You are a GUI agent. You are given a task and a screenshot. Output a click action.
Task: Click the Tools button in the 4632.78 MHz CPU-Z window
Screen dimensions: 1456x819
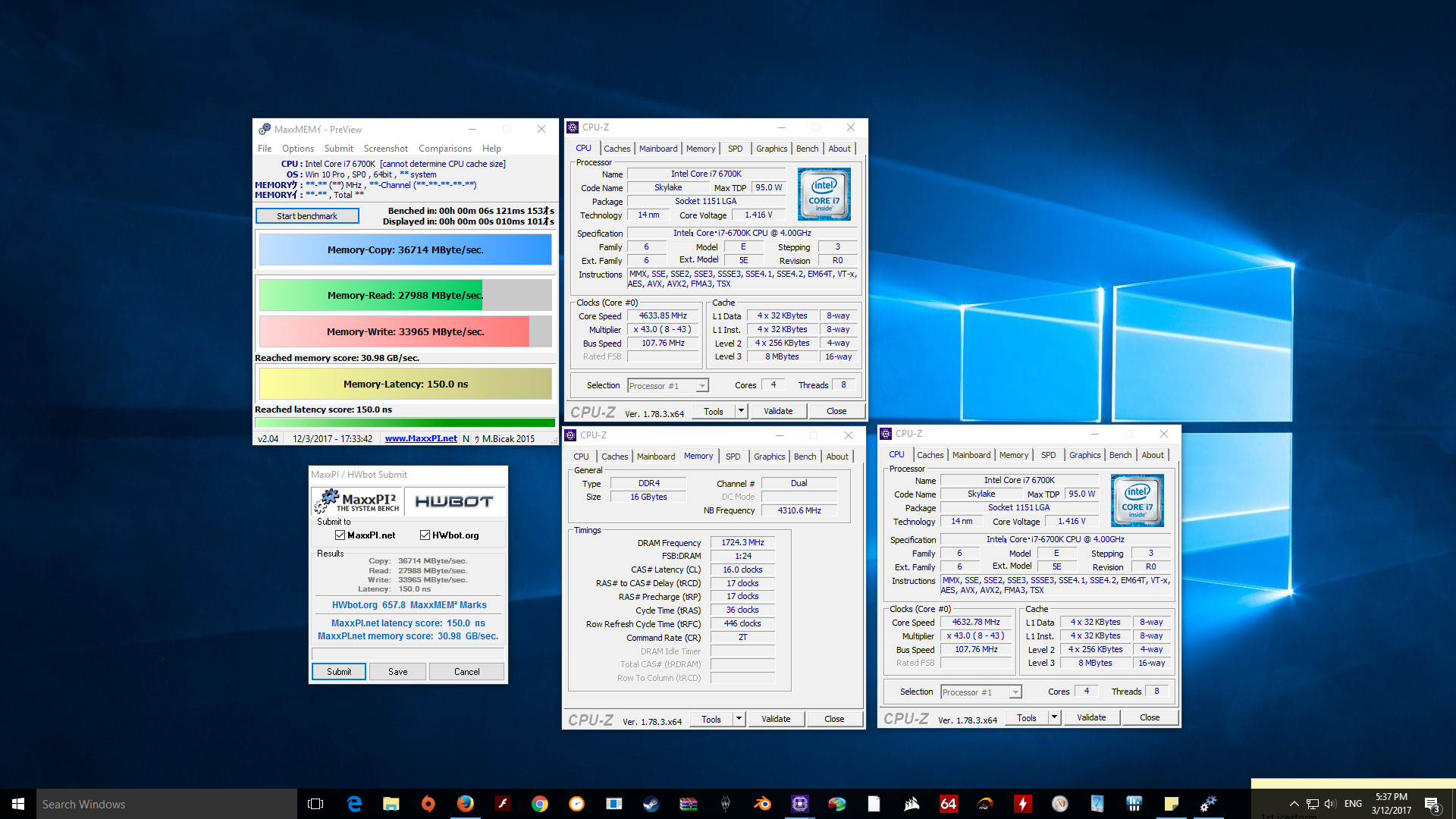(x=1027, y=717)
